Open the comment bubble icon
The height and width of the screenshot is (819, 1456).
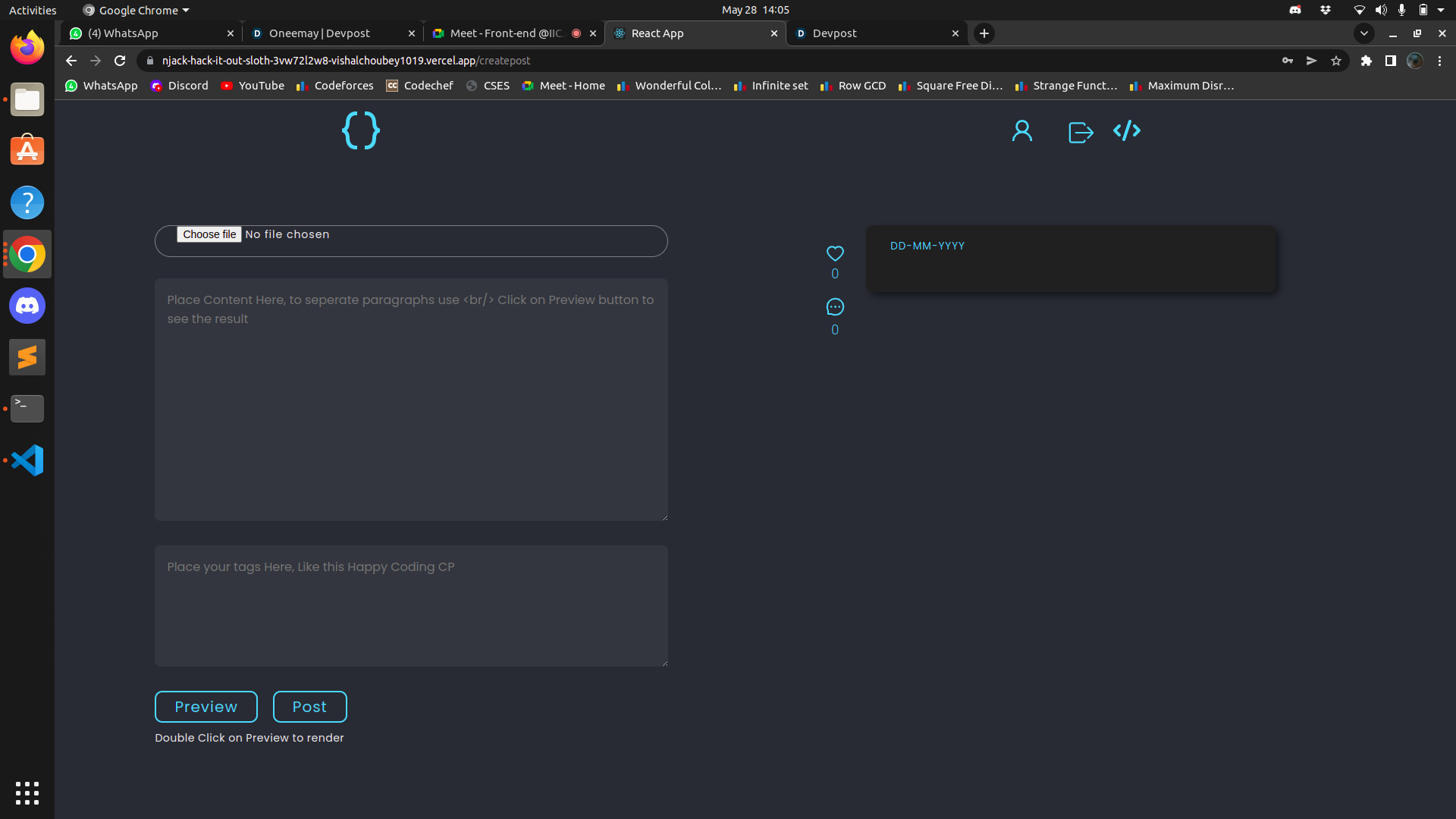(x=834, y=307)
